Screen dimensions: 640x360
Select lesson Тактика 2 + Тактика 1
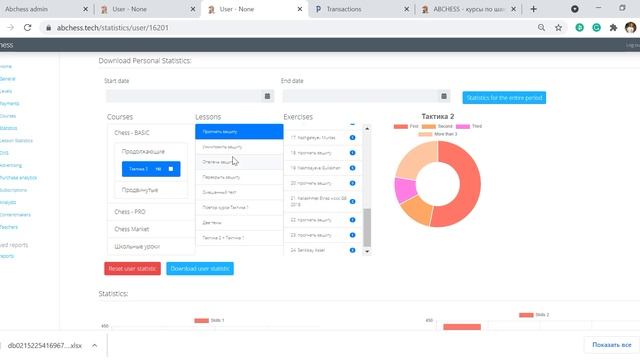pyautogui.click(x=239, y=238)
